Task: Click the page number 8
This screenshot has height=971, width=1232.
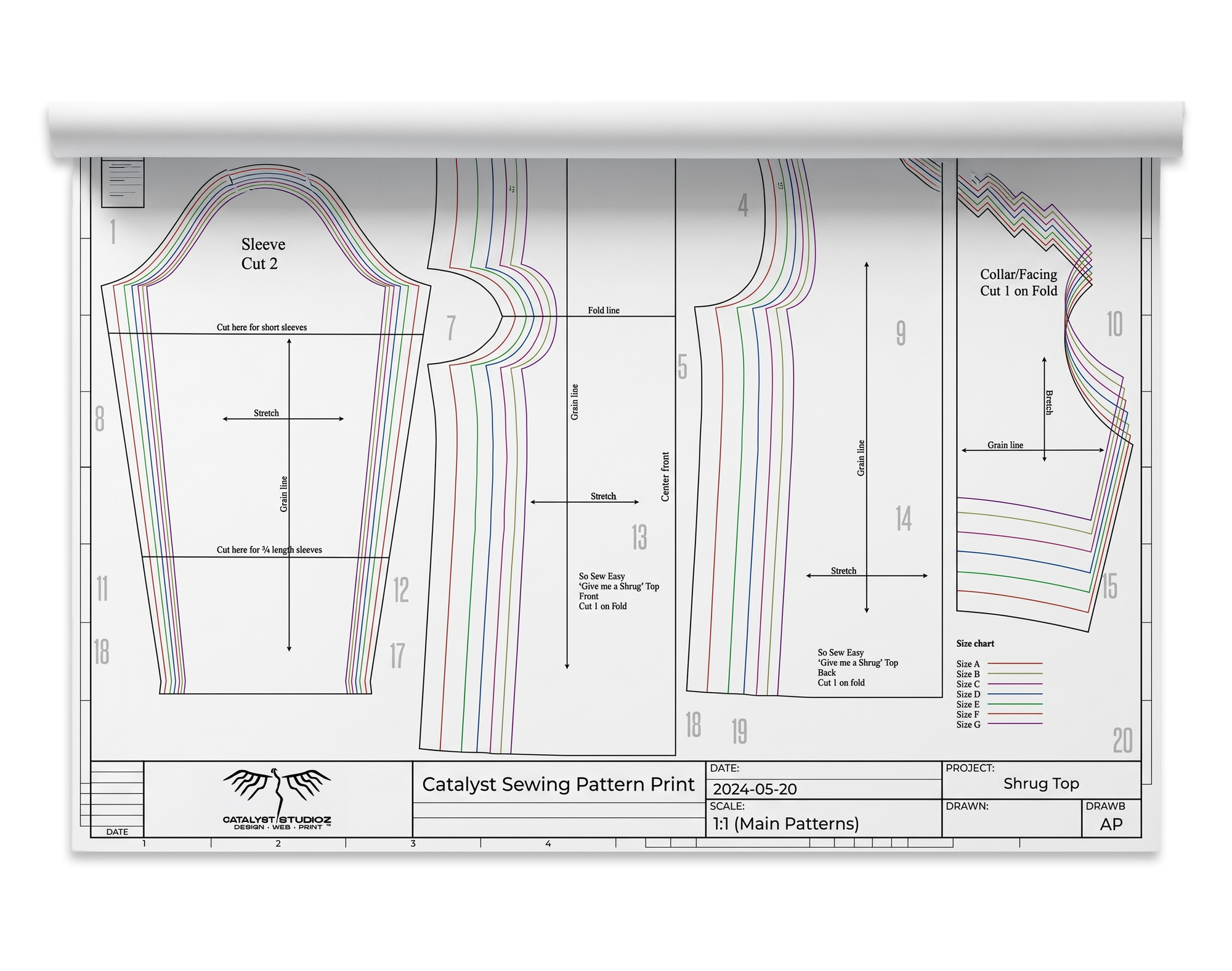Action: coord(100,419)
